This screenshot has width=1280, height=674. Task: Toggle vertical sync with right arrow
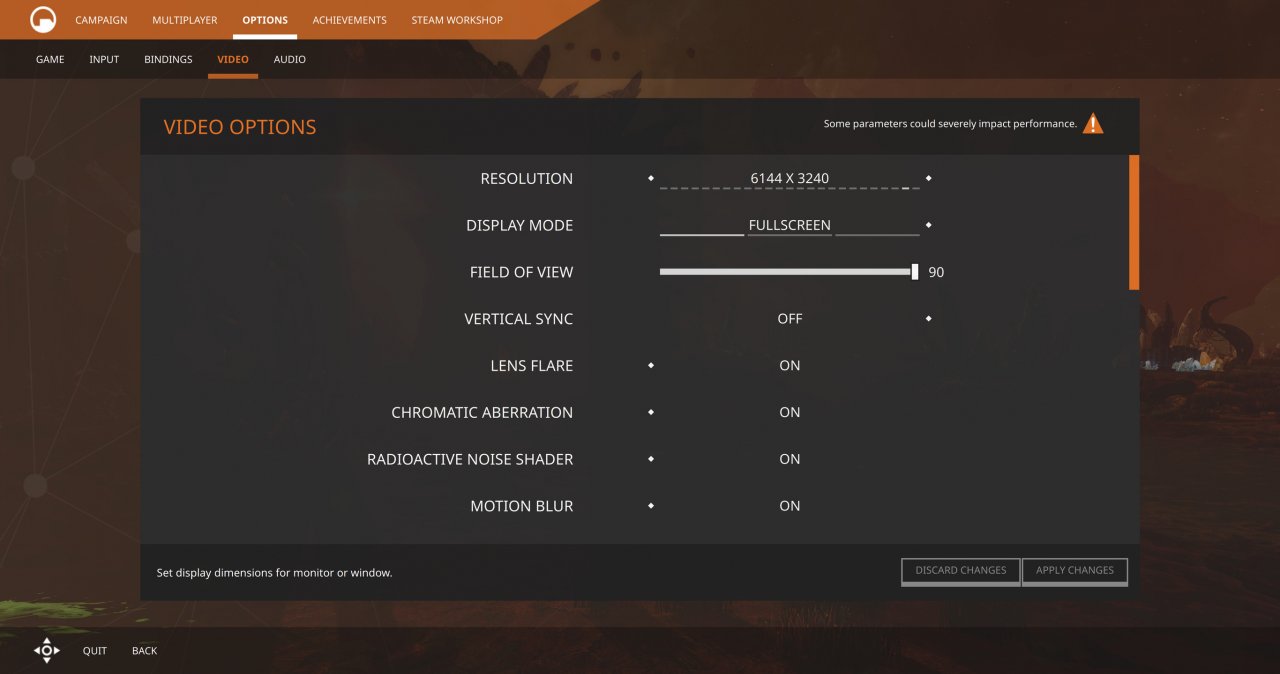[929, 318]
